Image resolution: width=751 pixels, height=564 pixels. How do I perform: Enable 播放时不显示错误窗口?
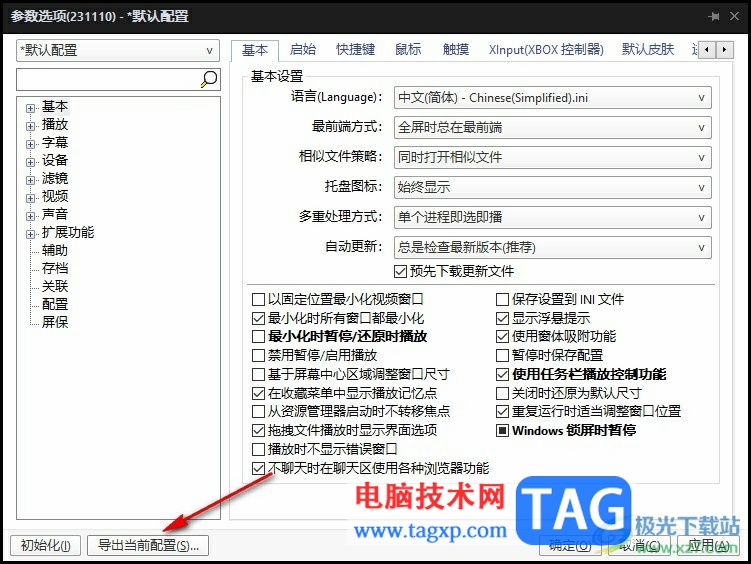[x=258, y=449]
